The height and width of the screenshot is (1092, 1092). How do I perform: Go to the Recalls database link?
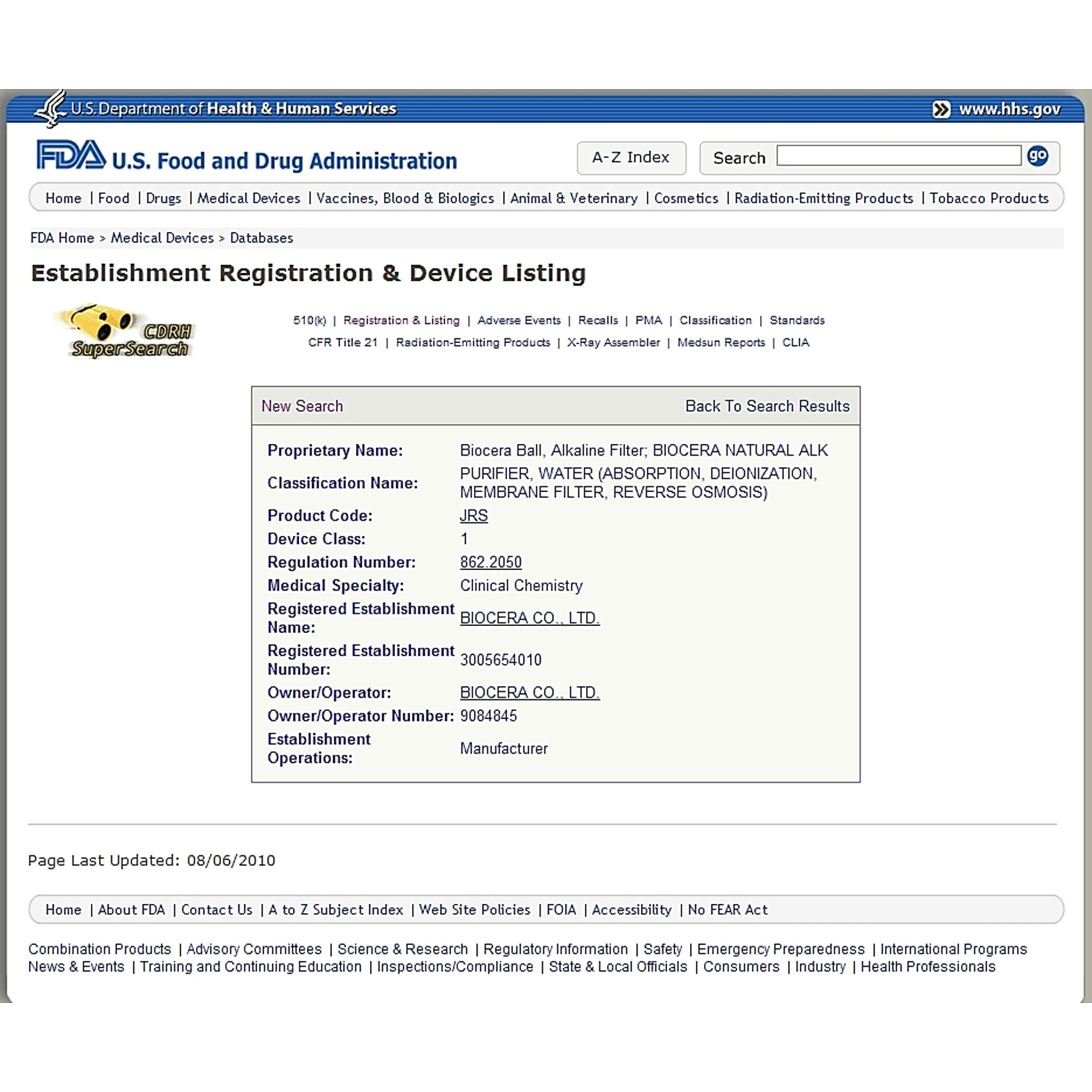pos(597,320)
